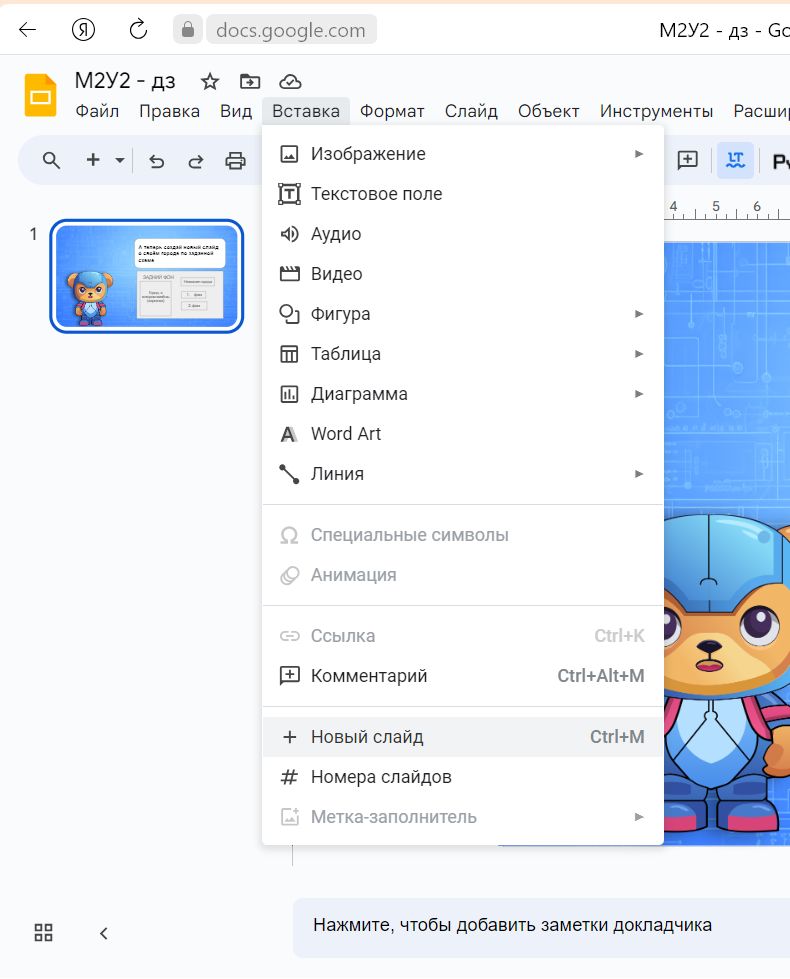Click the search magnifier in the toolbar
Viewport: 790px width, 979px height.
tap(51, 160)
